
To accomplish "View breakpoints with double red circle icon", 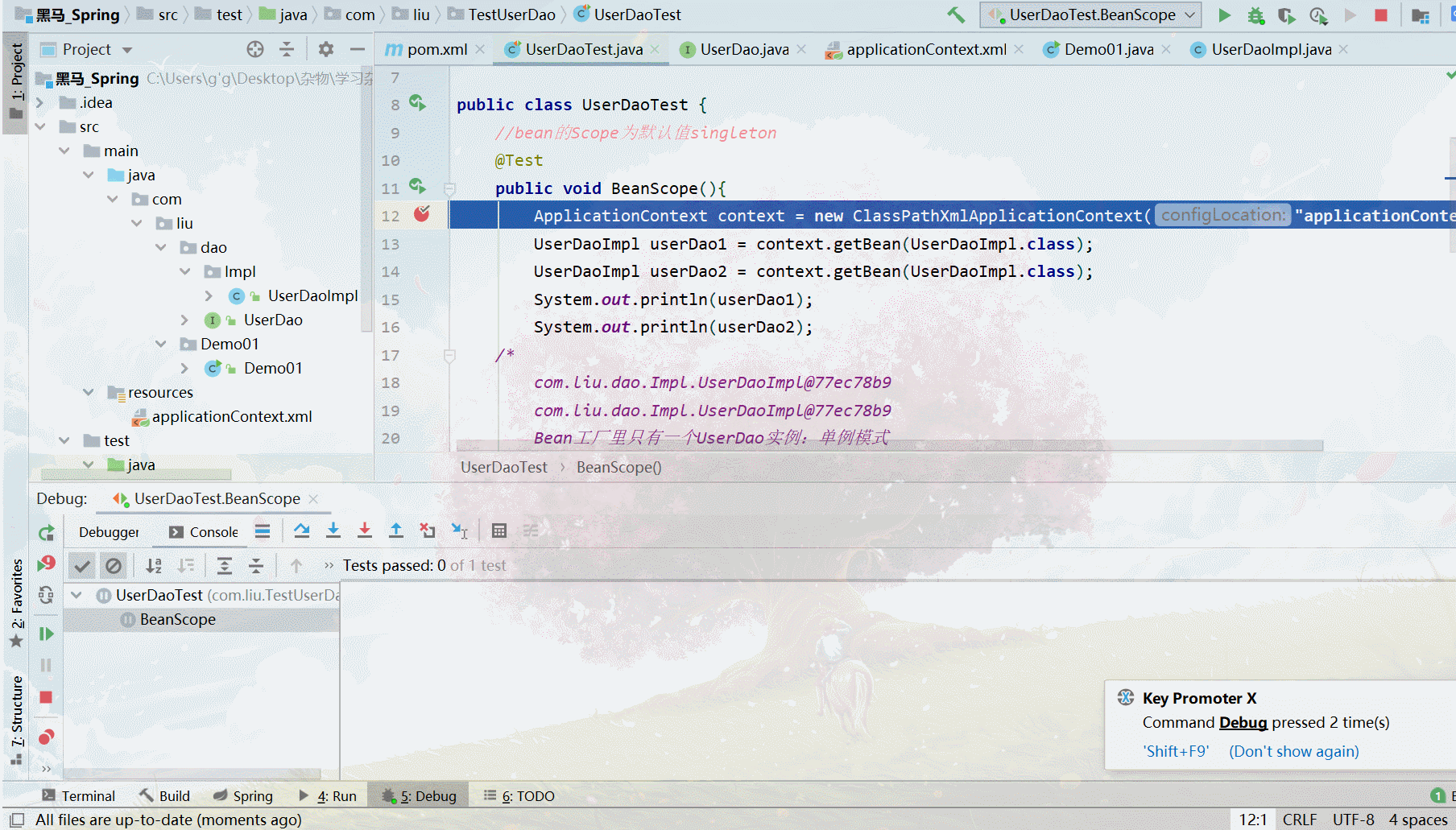I will pos(46,737).
